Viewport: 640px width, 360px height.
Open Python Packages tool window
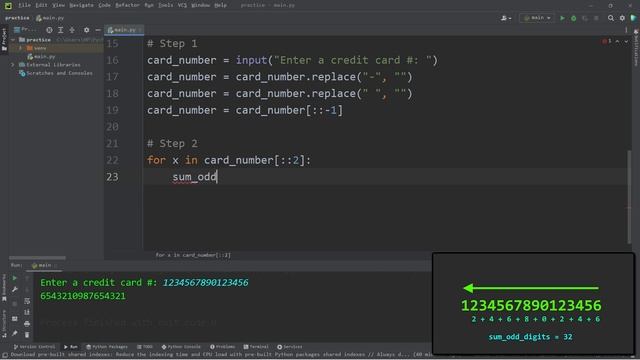pyautogui.click(x=107, y=347)
